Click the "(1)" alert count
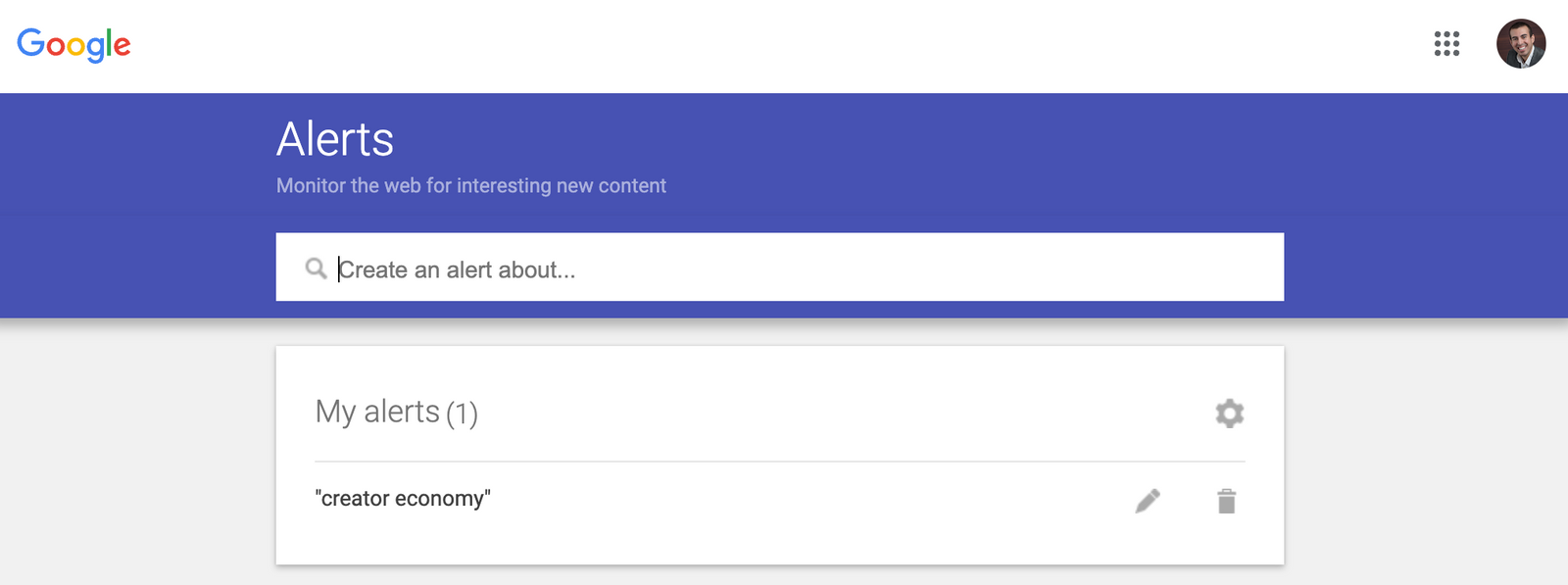 tap(462, 414)
